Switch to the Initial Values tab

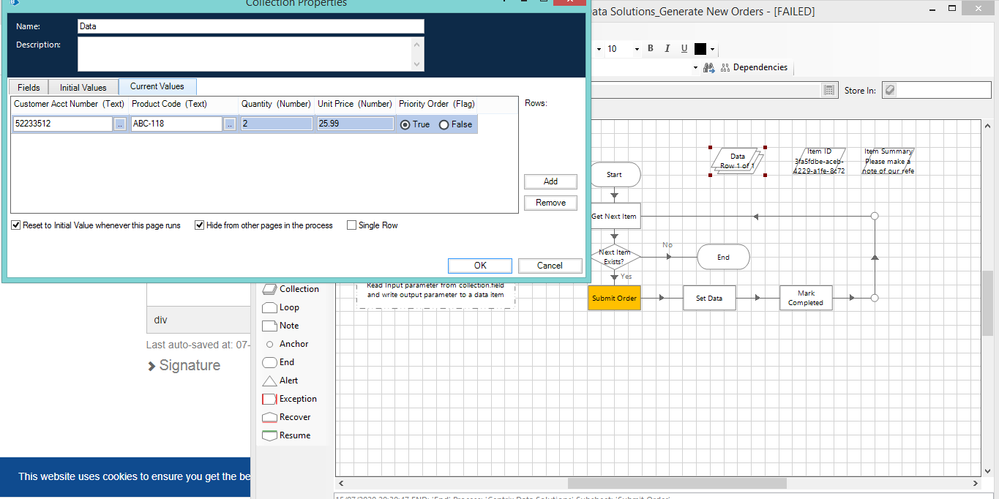(x=82, y=87)
